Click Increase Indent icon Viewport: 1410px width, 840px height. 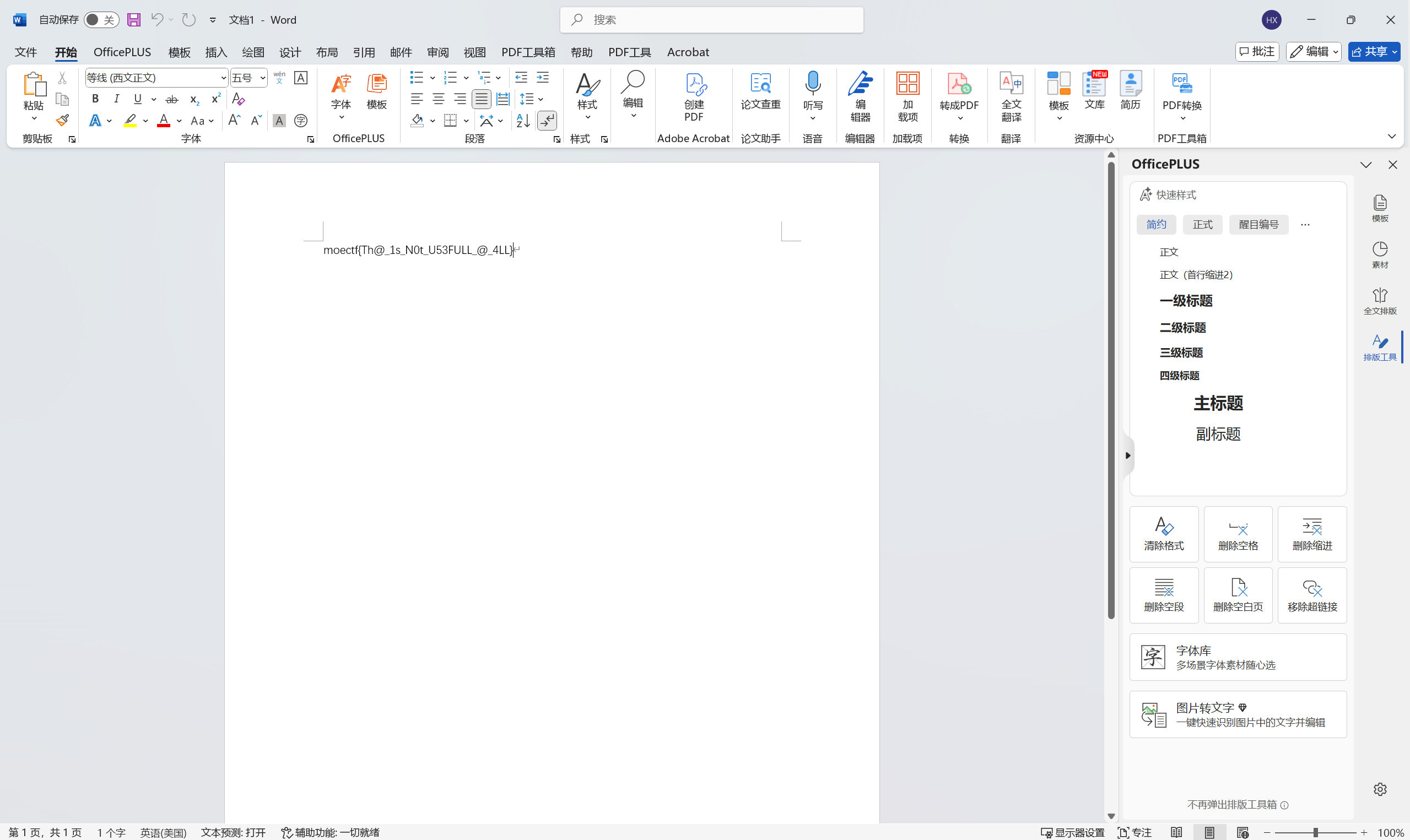click(x=542, y=78)
